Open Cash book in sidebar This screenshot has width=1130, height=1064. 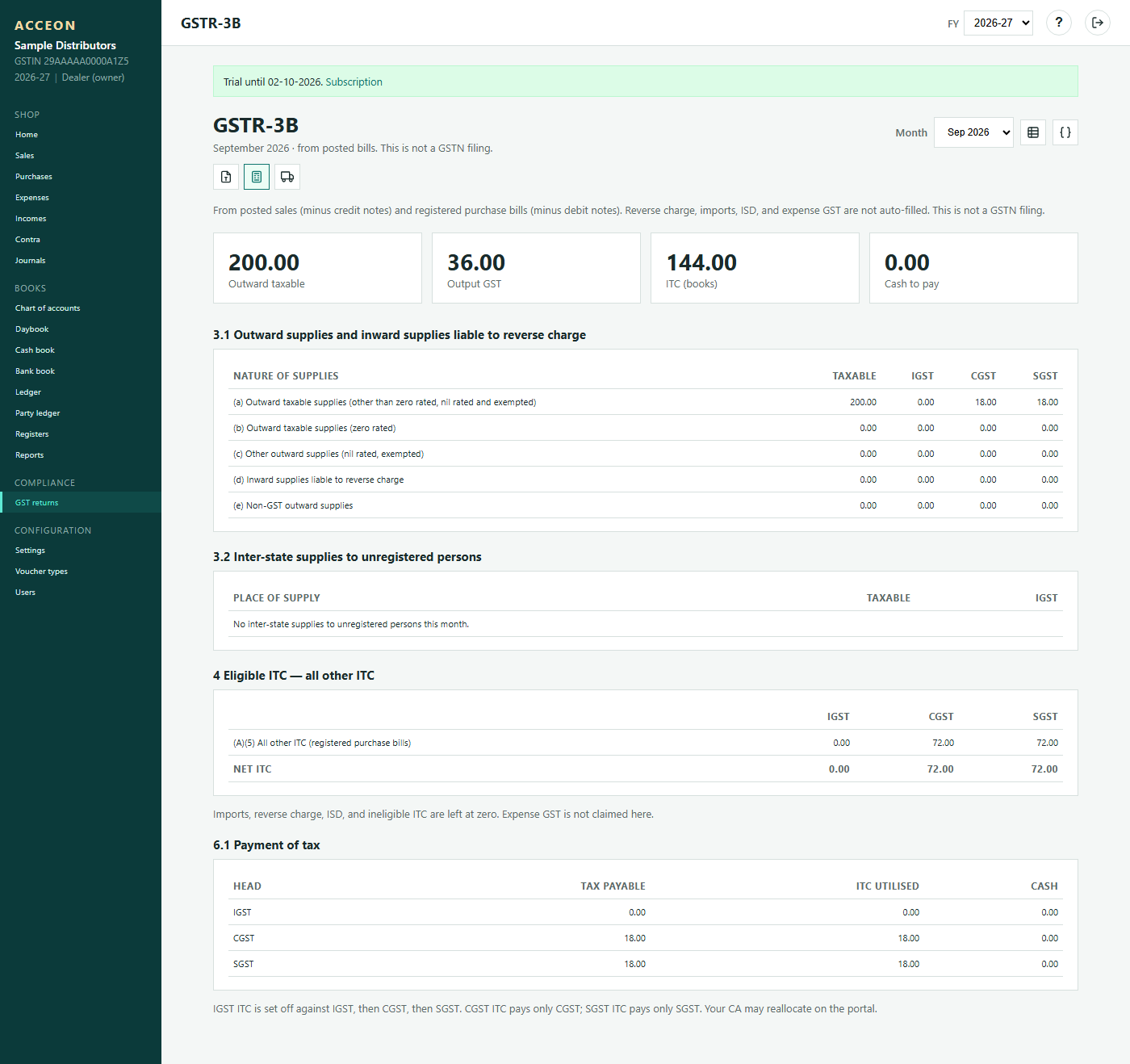[x=35, y=350]
